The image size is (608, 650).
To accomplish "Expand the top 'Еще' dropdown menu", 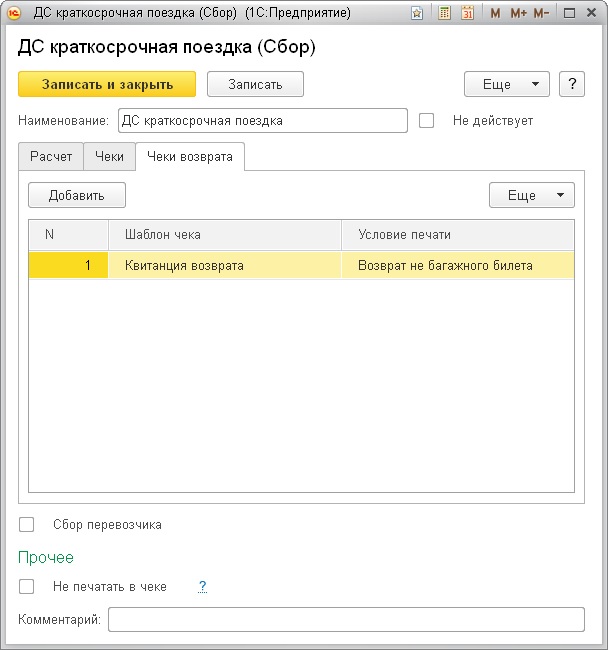I will 507,84.
